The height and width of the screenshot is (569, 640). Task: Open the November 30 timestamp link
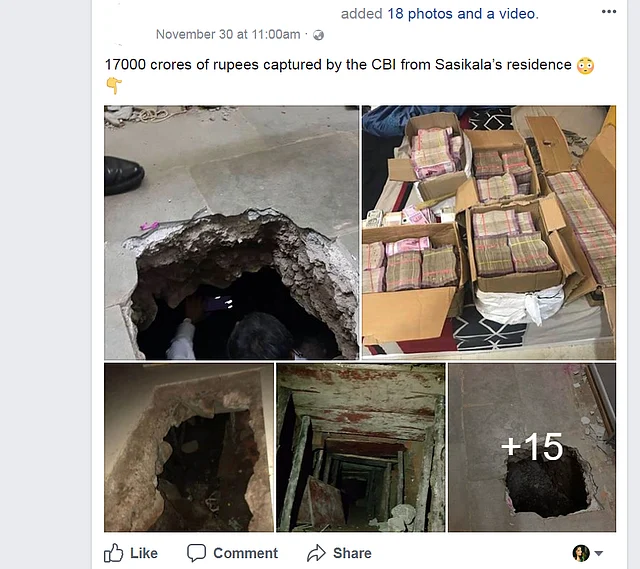[228, 34]
